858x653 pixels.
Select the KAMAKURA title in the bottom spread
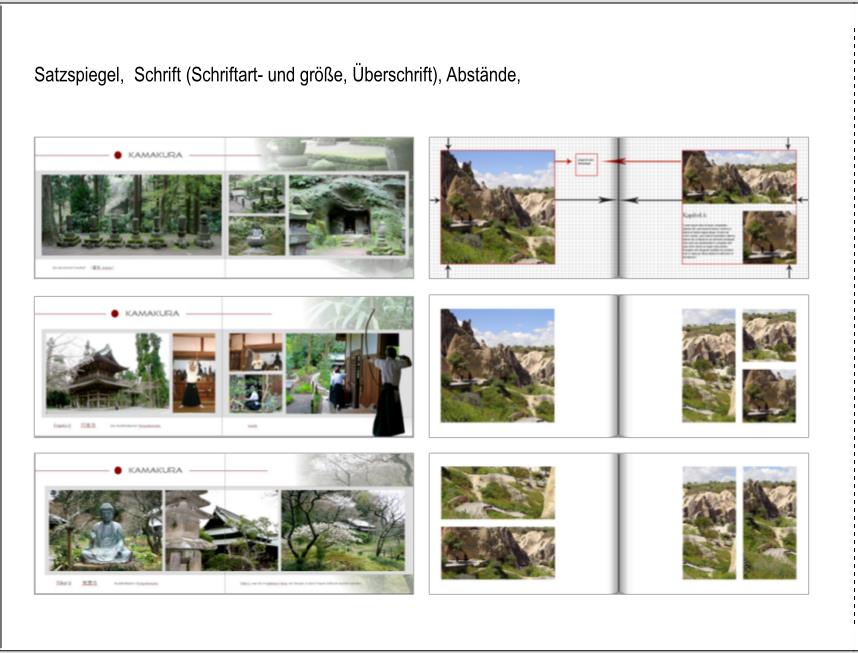click(x=155, y=470)
